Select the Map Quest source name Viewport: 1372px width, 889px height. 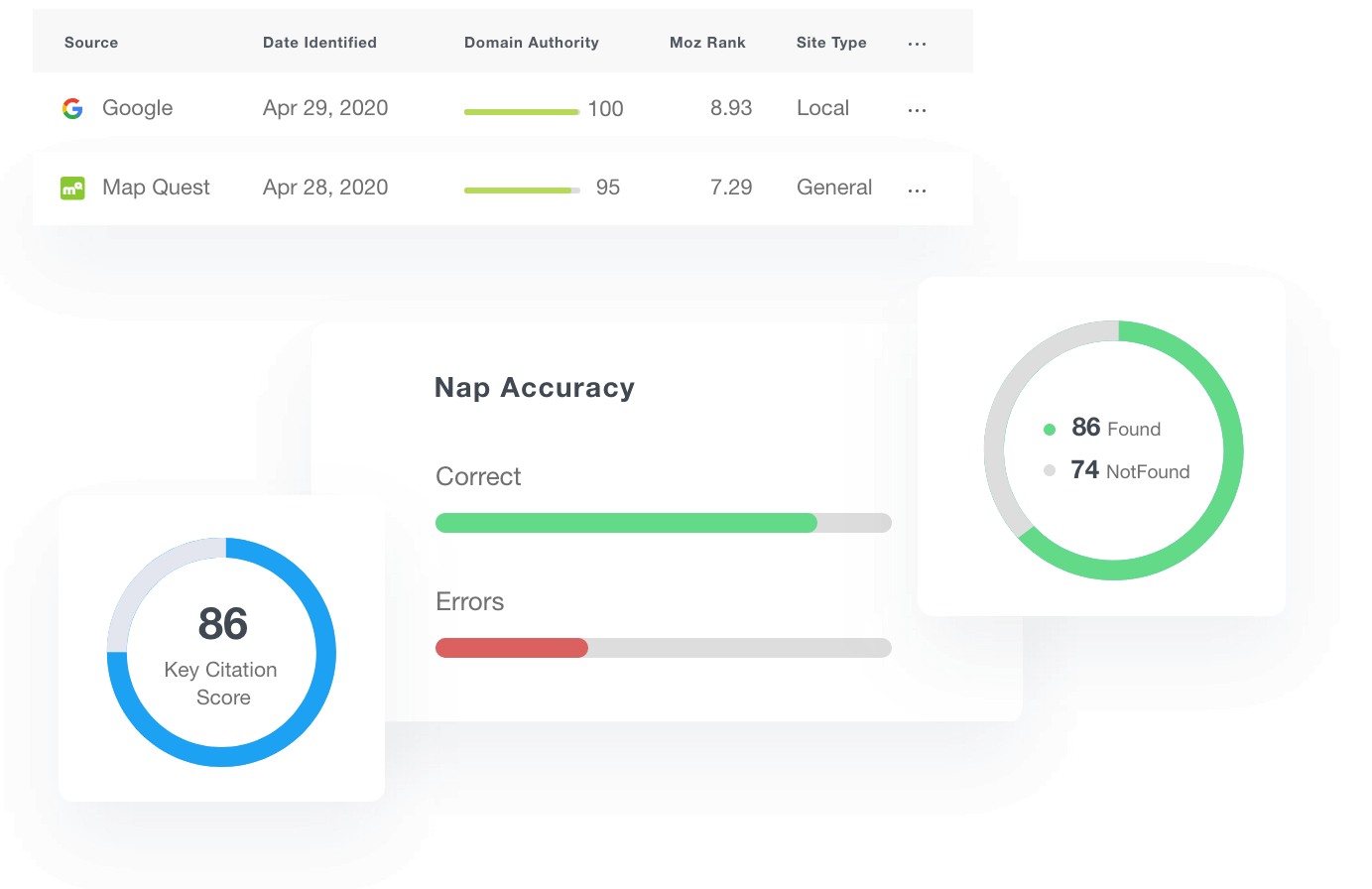(156, 188)
